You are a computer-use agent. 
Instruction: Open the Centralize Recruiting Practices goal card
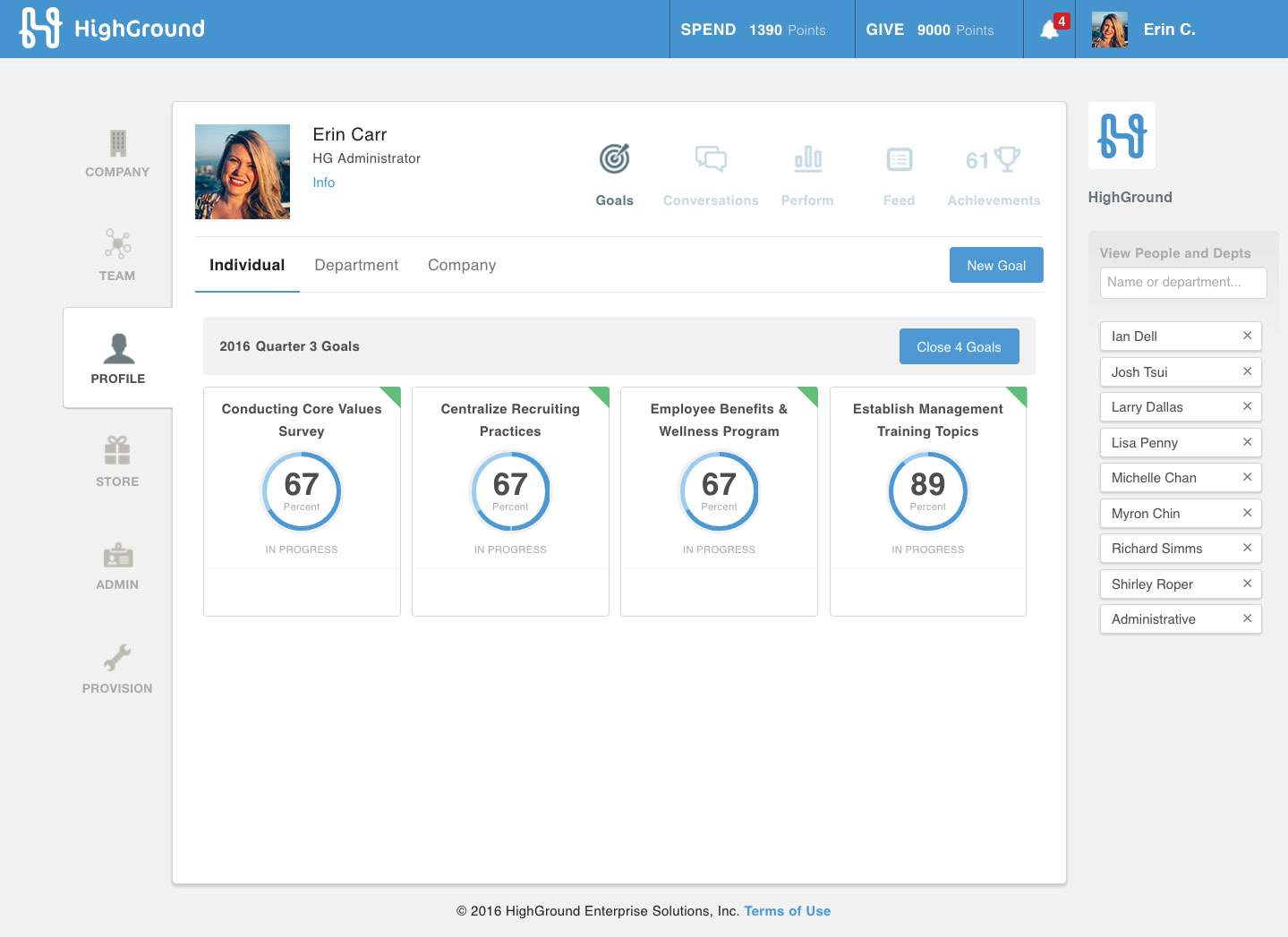pyautogui.click(x=510, y=501)
